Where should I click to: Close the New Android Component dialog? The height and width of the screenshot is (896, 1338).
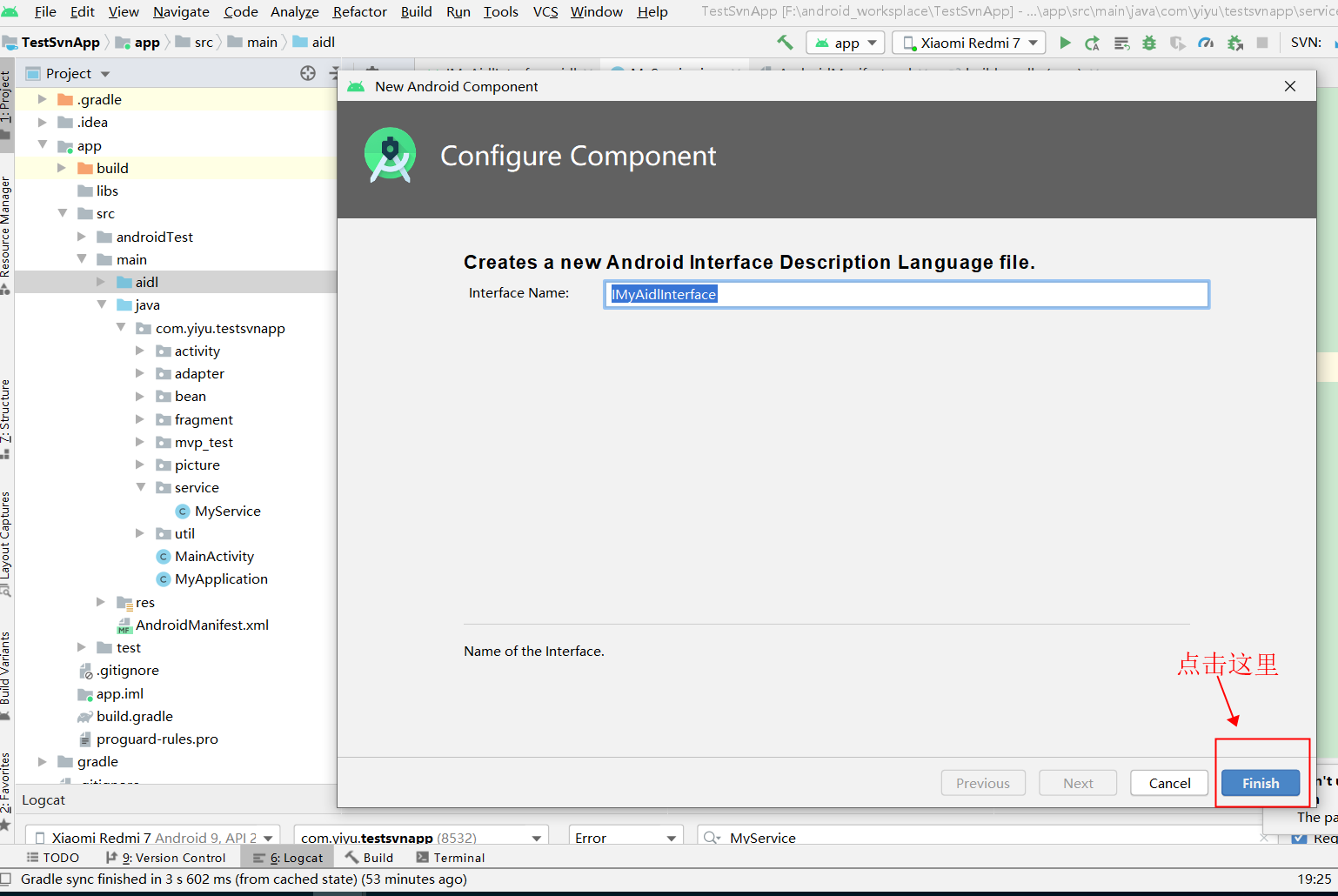[1290, 86]
